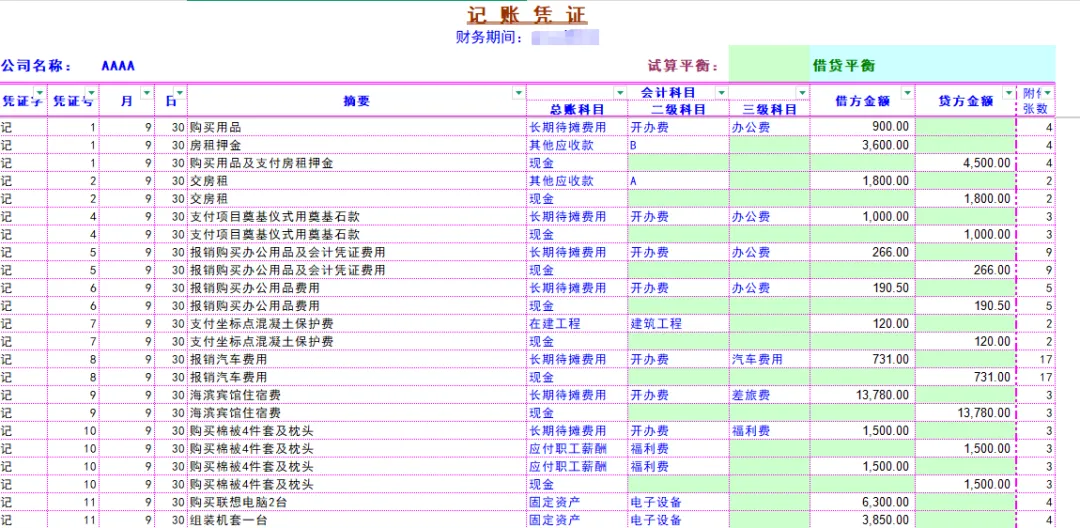
Task: Select the debit amount 1,800.00
Action: click(x=862, y=181)
